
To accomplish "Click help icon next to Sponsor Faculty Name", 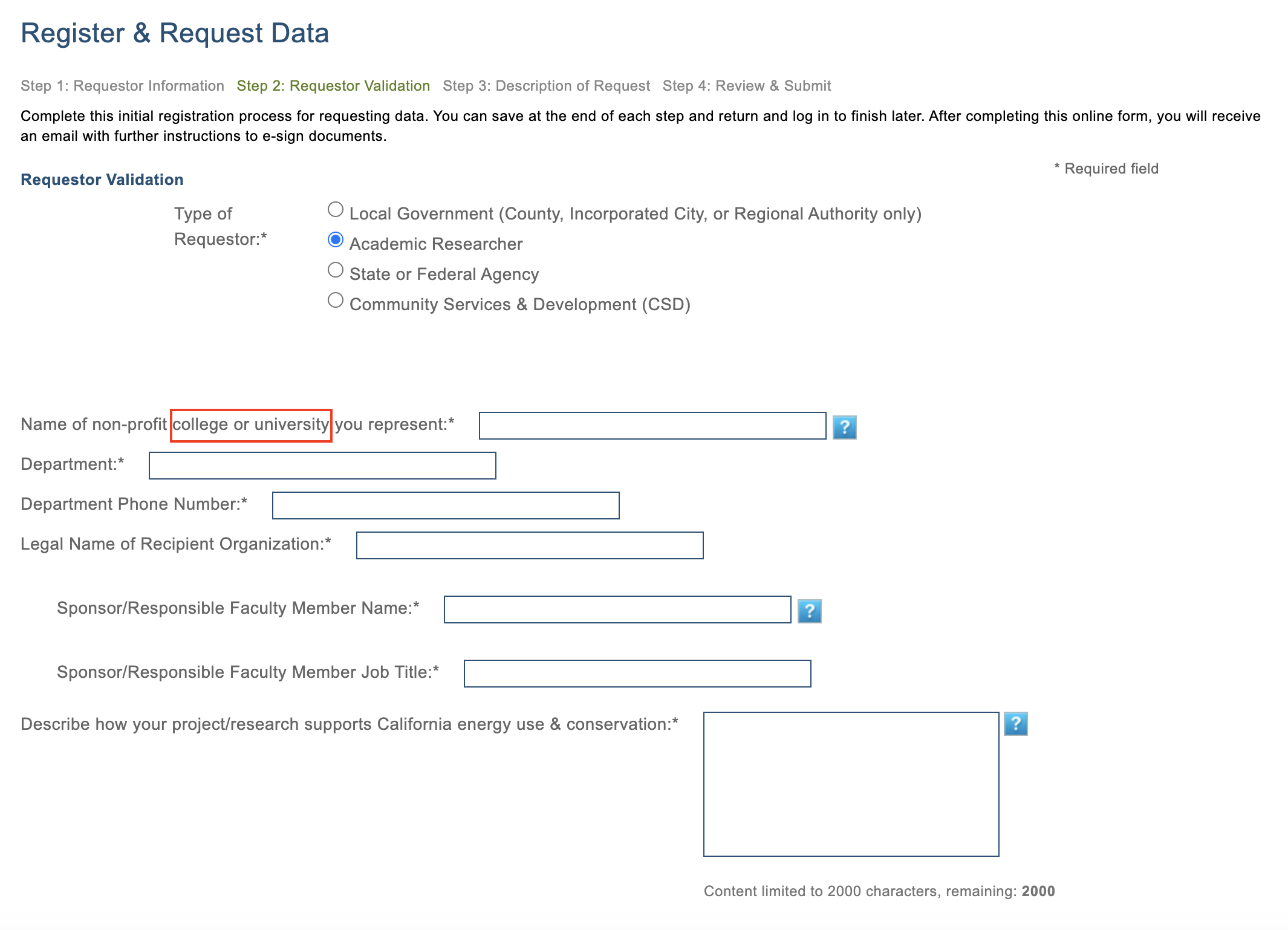I will (809, 611).
